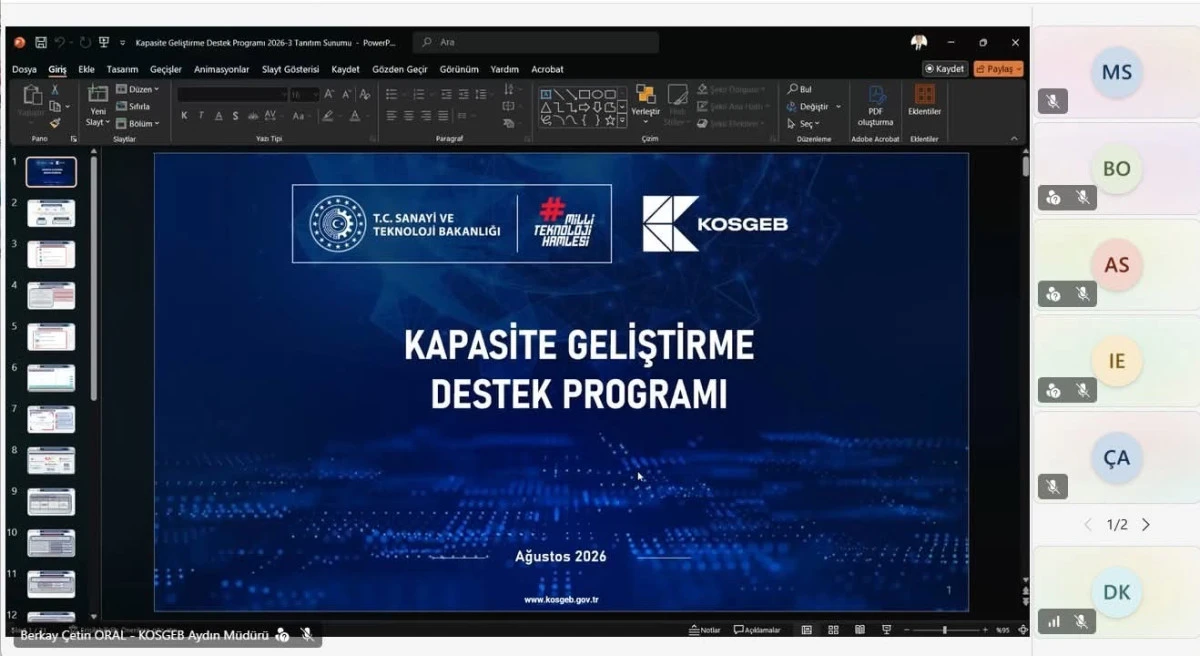
Task: Go to next participants page arrow
Action: [1146, 525]
